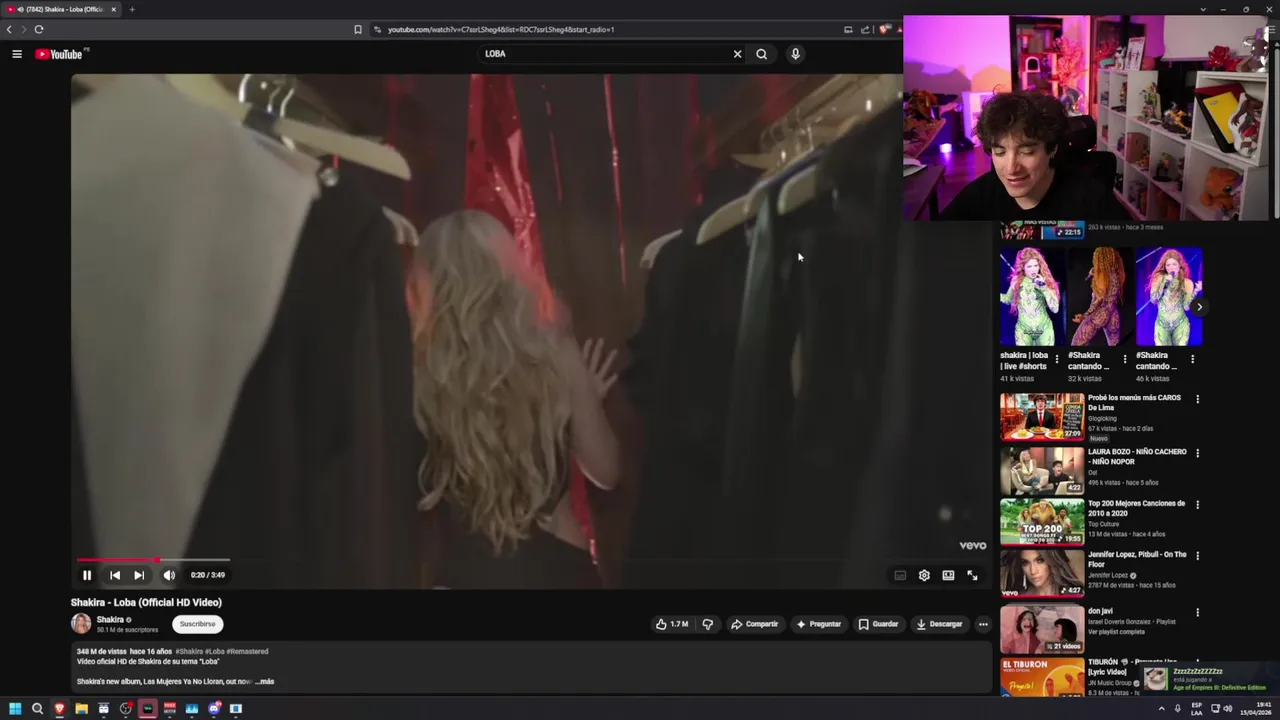This screenshot has height=720, width=1280.
Task: Open the 'don javi' playlist thumbnail
Action: [1042, 628]
